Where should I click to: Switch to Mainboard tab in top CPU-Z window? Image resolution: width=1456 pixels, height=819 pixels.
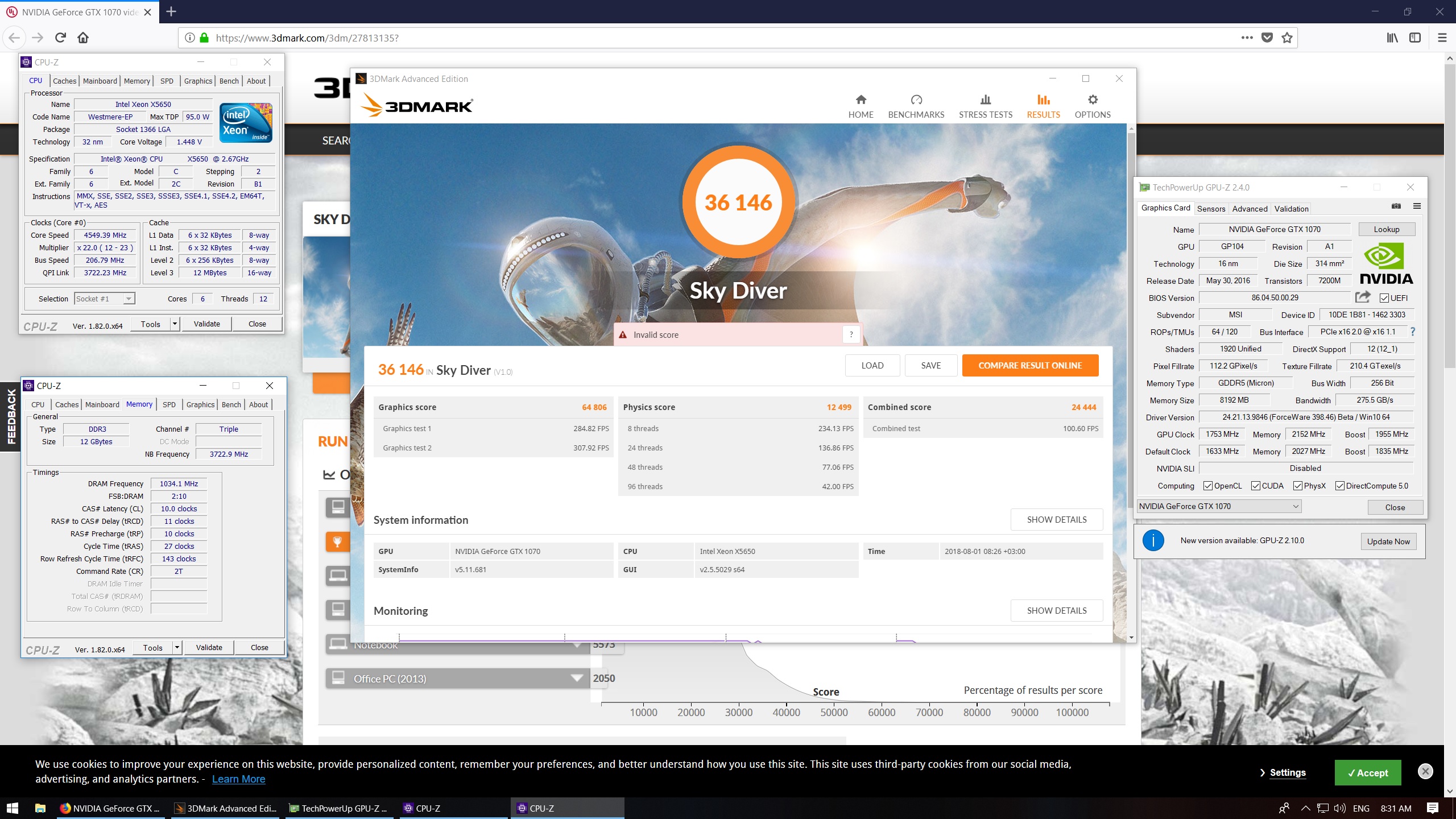[100, 81]
